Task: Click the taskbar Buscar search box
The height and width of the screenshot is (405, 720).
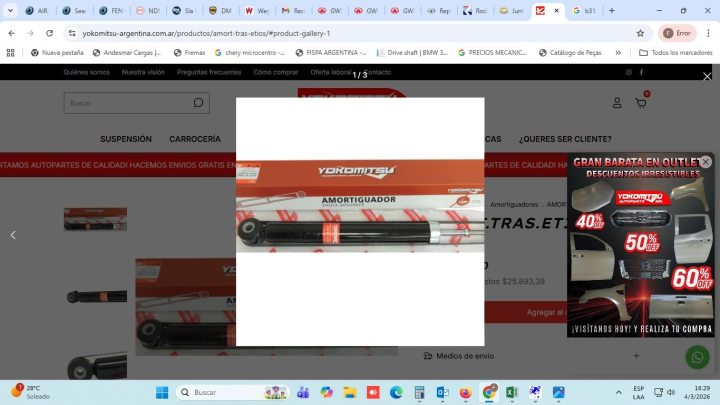Action: pos(232,392)
